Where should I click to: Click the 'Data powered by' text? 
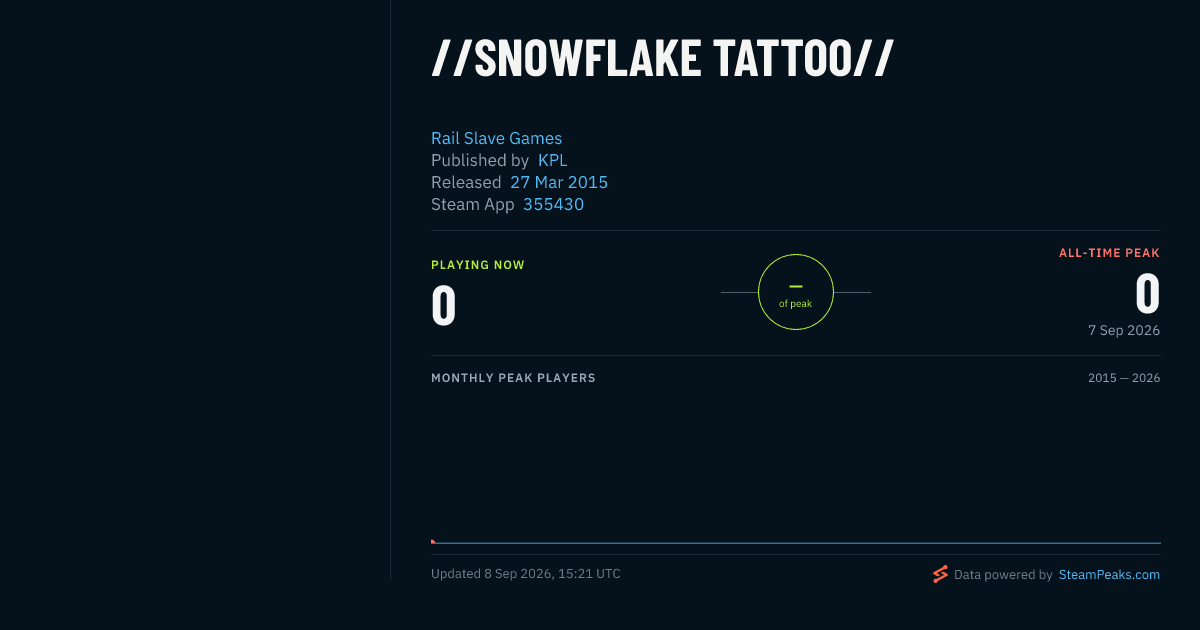[1003, 575]
